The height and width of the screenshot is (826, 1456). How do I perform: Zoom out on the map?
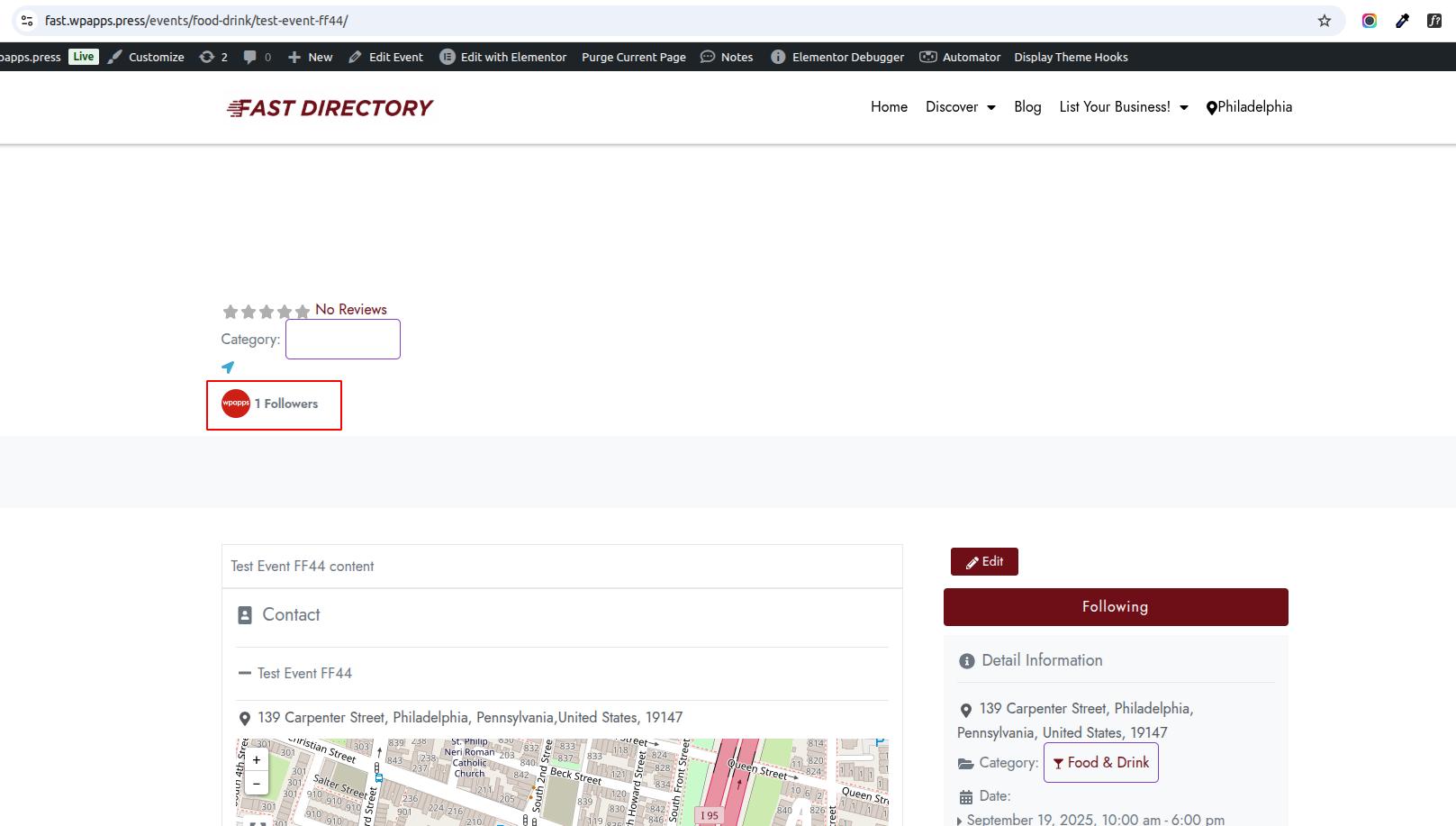click(257, 783)
